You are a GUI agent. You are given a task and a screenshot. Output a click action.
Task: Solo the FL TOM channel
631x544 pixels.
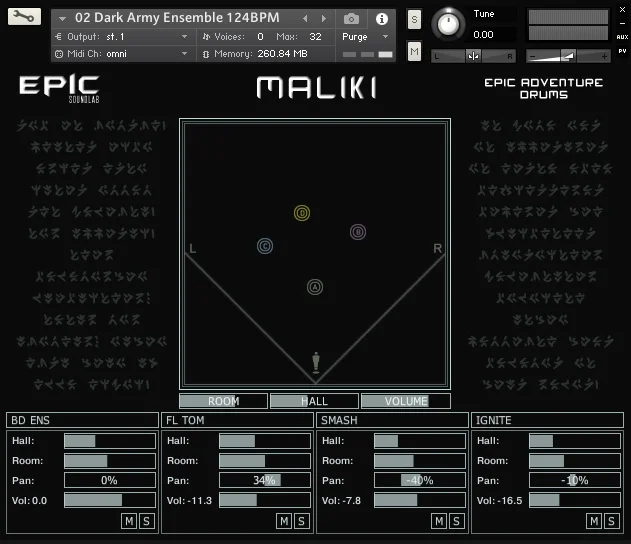(301, 521)
